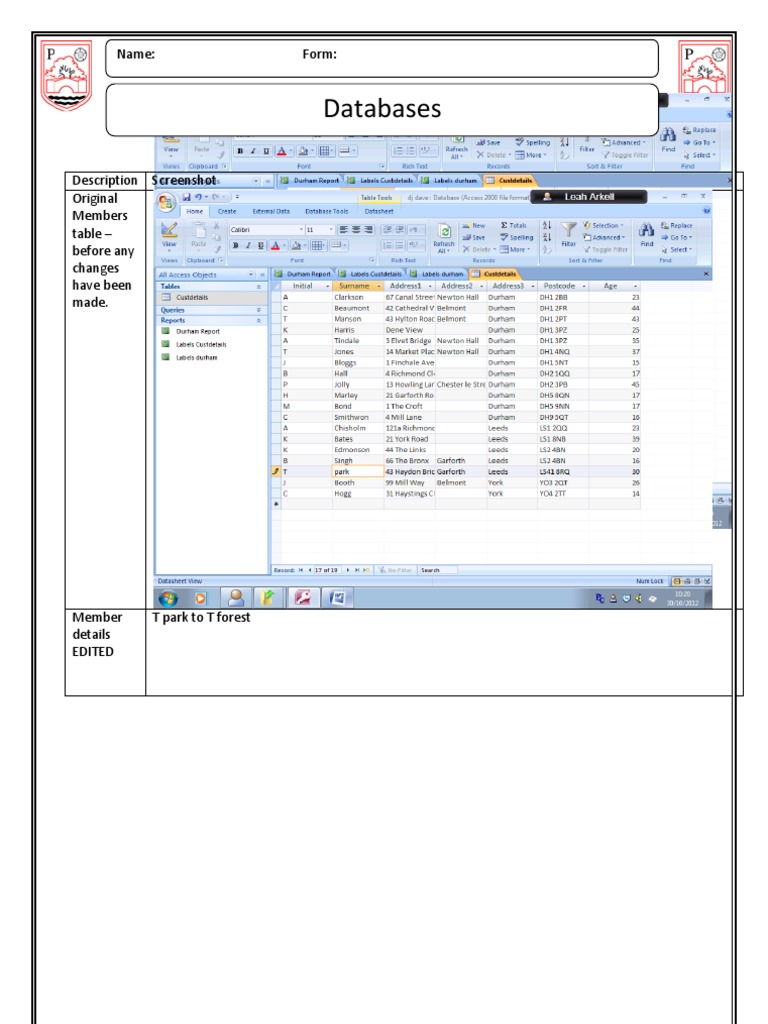Toggle Italic formatting
Image resolution: width=768 pixels, height=1024 pixels.
248,246
